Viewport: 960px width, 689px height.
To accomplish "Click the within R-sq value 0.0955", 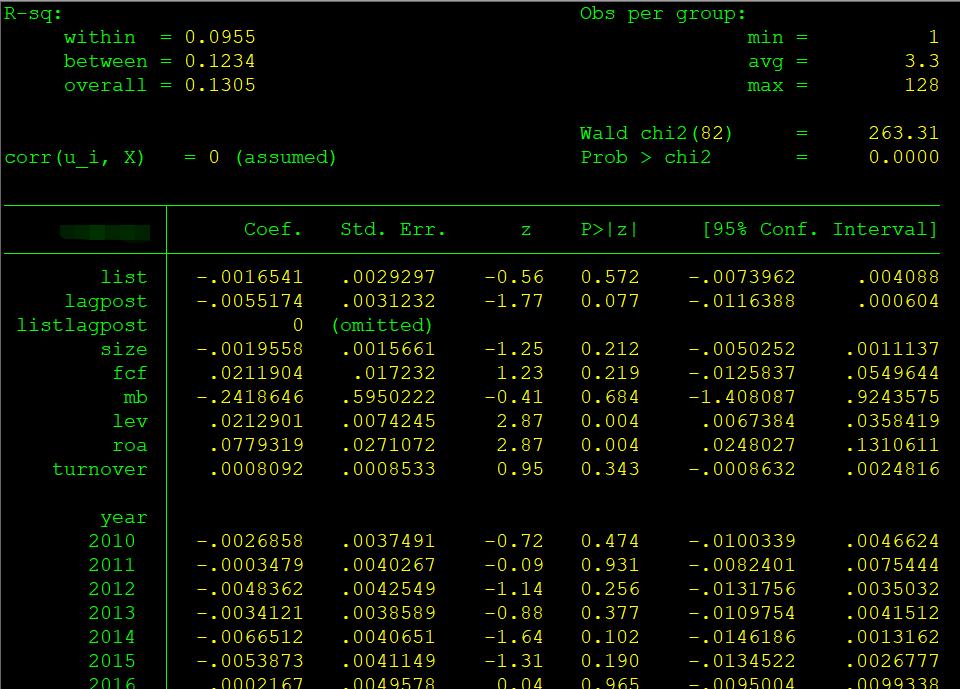I will (x=220, y=37).
